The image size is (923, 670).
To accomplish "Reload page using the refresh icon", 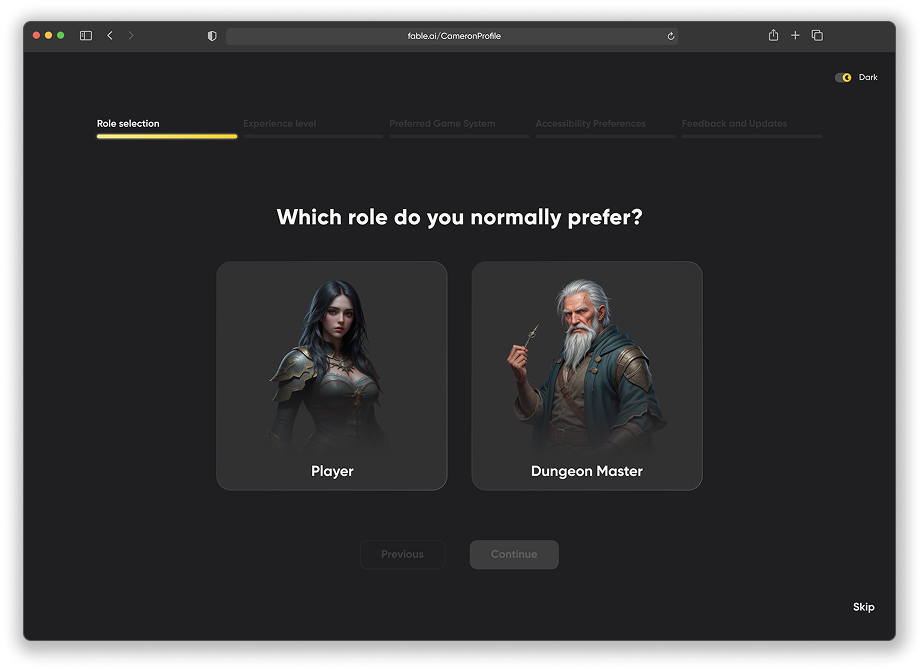I will [x=671, y=36].
